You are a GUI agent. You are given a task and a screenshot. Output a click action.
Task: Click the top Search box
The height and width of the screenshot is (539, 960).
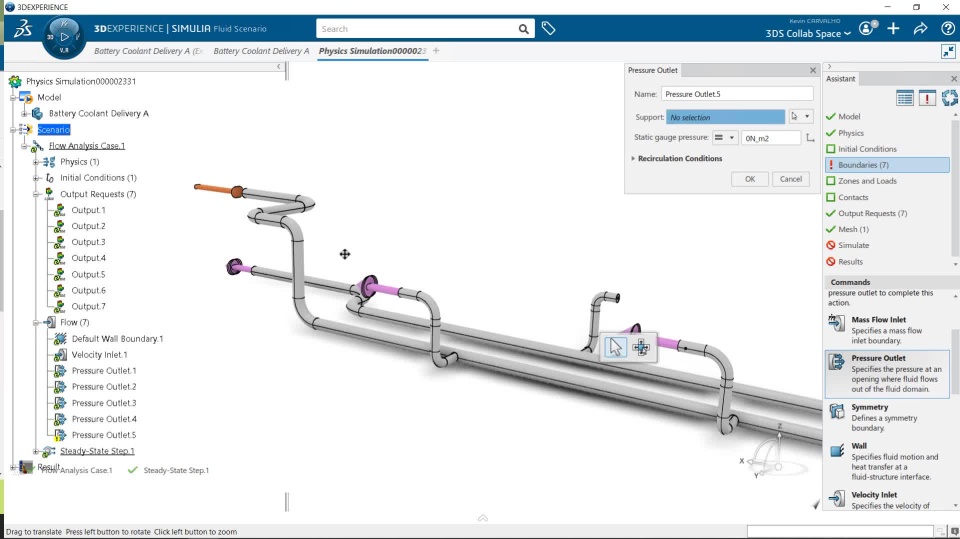click(x=416, y=29)
